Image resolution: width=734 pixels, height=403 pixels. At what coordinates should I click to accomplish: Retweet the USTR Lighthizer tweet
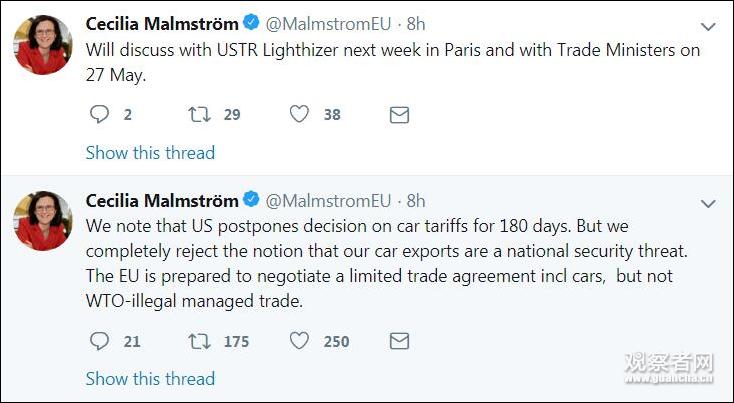200,115
